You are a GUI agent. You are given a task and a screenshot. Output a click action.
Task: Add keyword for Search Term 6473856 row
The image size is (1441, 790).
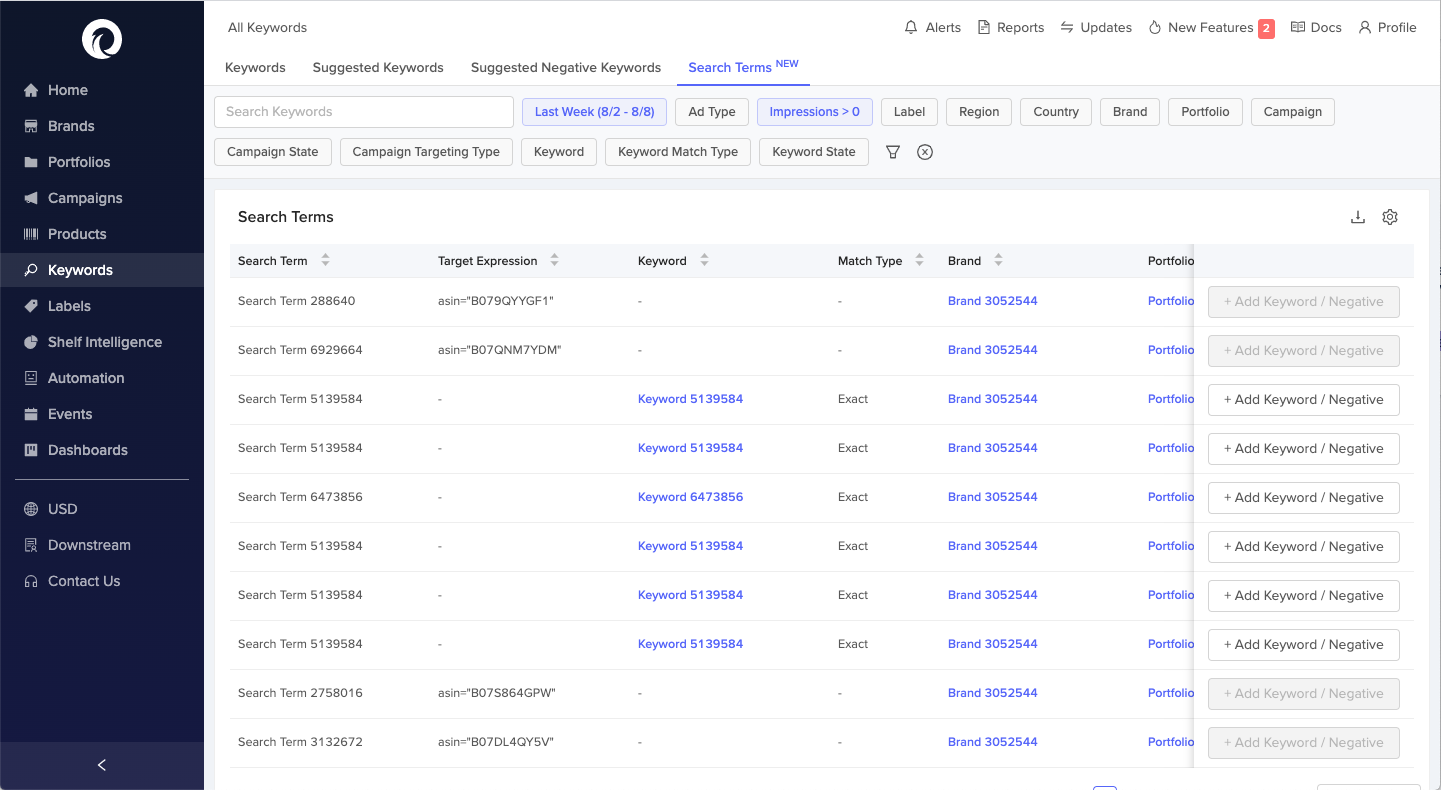(1304, 498)
